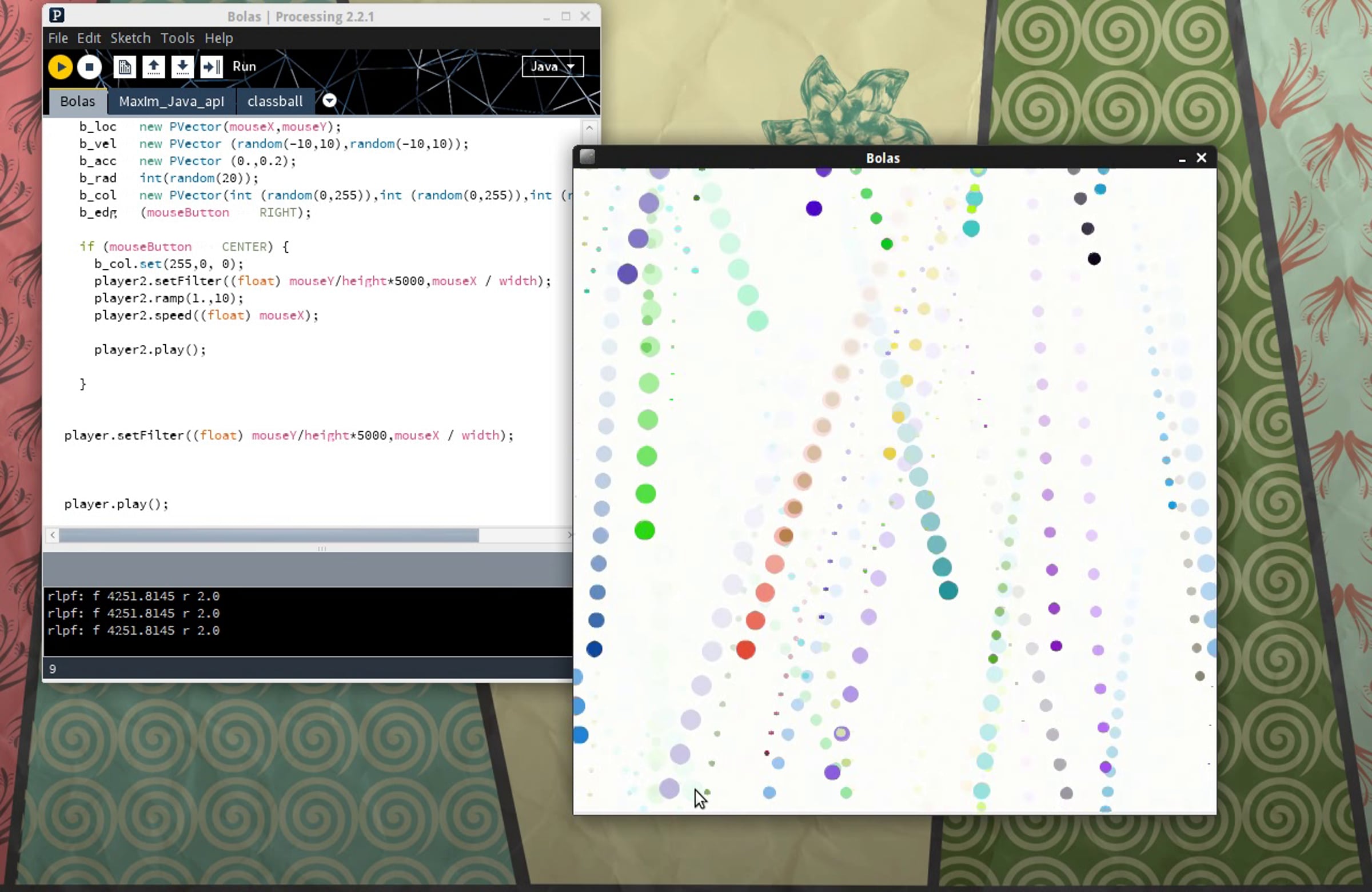Switch to the classball tab
1372x892 pixels.
[x=275, y=101]
